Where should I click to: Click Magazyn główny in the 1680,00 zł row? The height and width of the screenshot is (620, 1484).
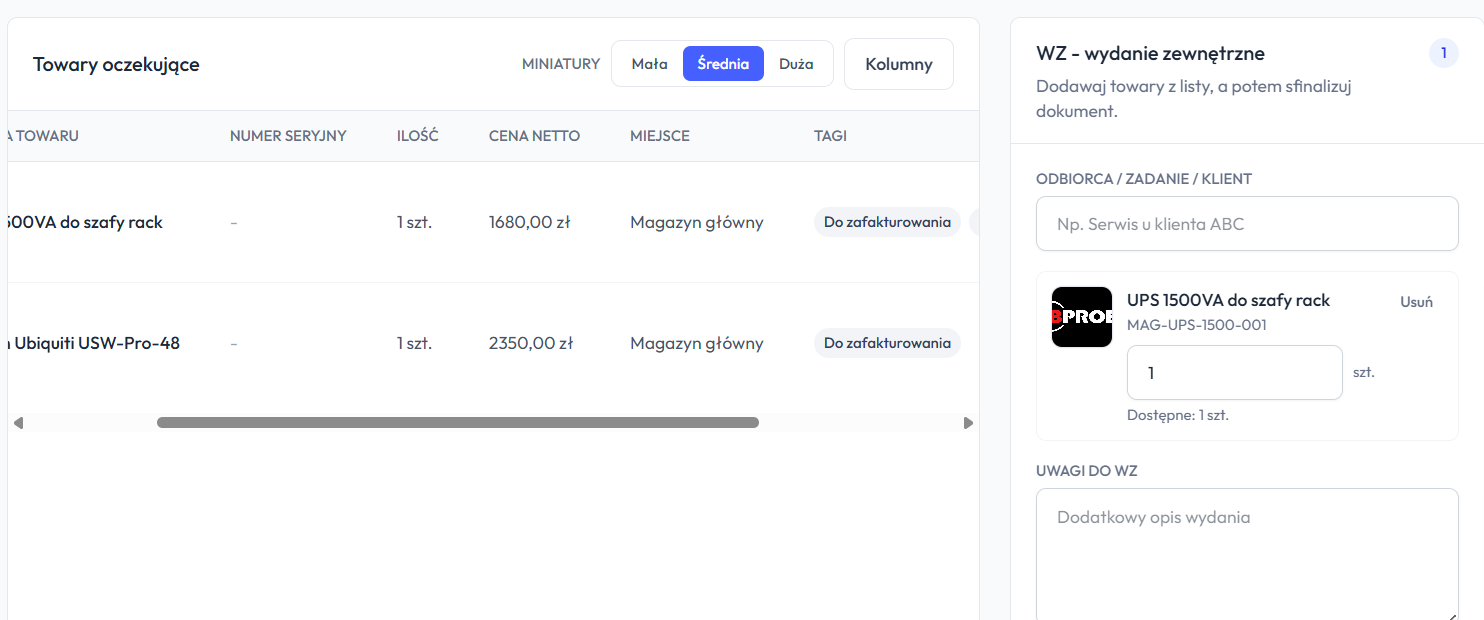[697, 222]
